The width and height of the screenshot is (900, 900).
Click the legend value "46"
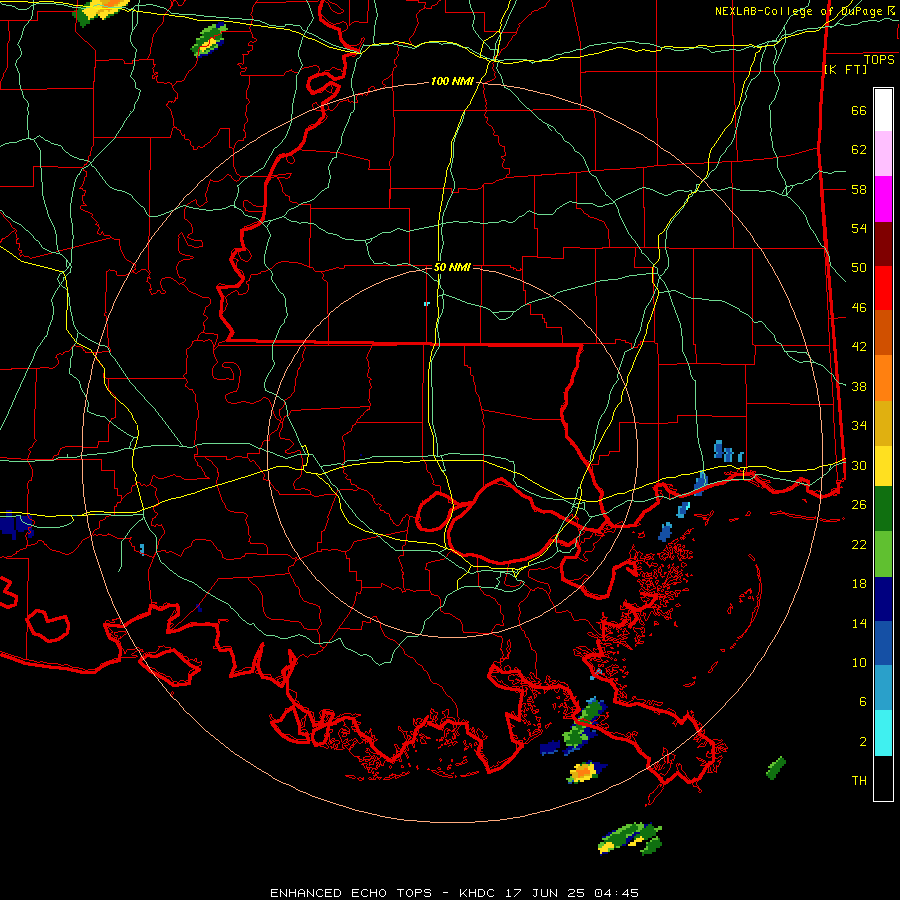point(859,308)
